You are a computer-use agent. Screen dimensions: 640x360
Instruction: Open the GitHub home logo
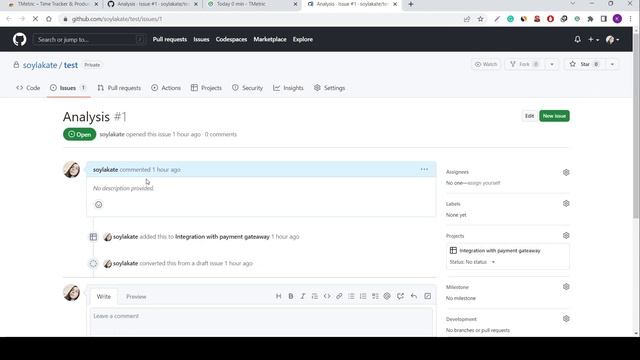[x=19, y=39]
